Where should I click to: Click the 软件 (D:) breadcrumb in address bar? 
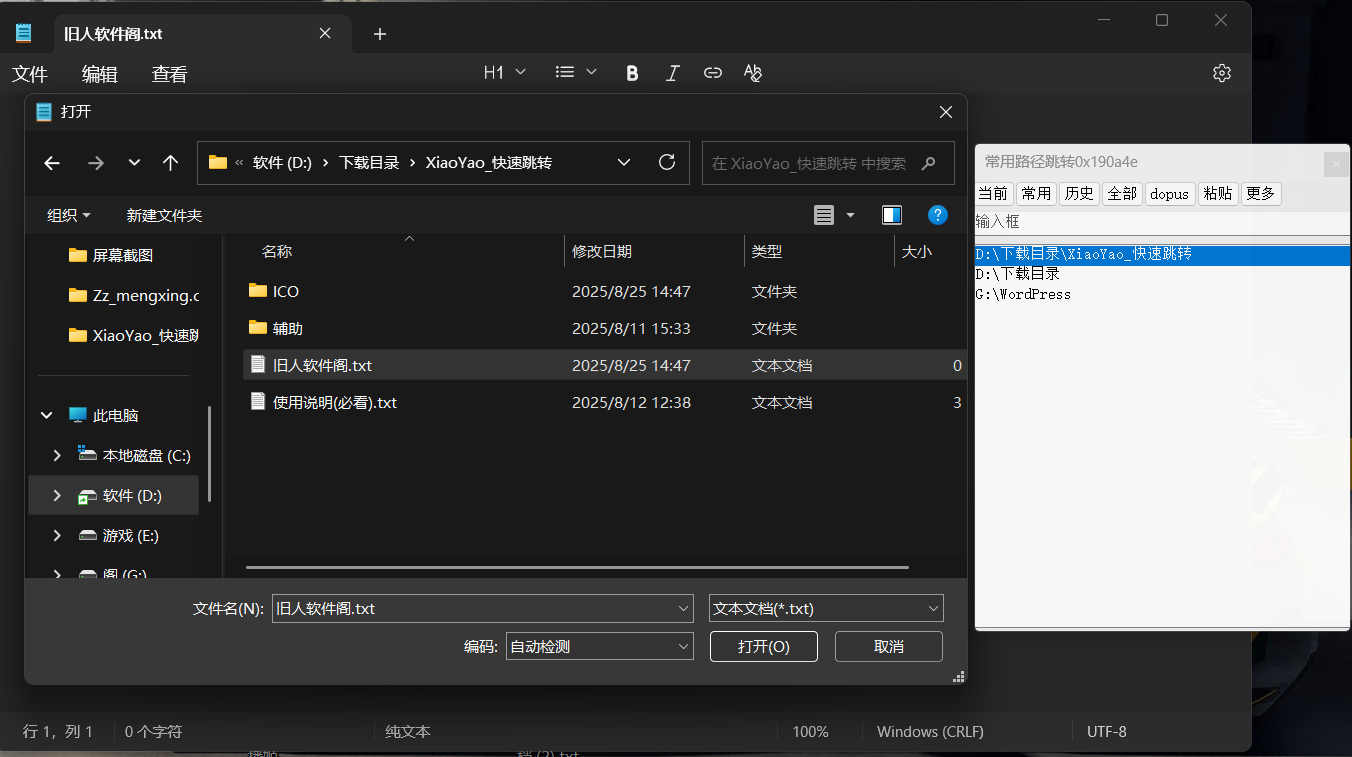(282, 163)
